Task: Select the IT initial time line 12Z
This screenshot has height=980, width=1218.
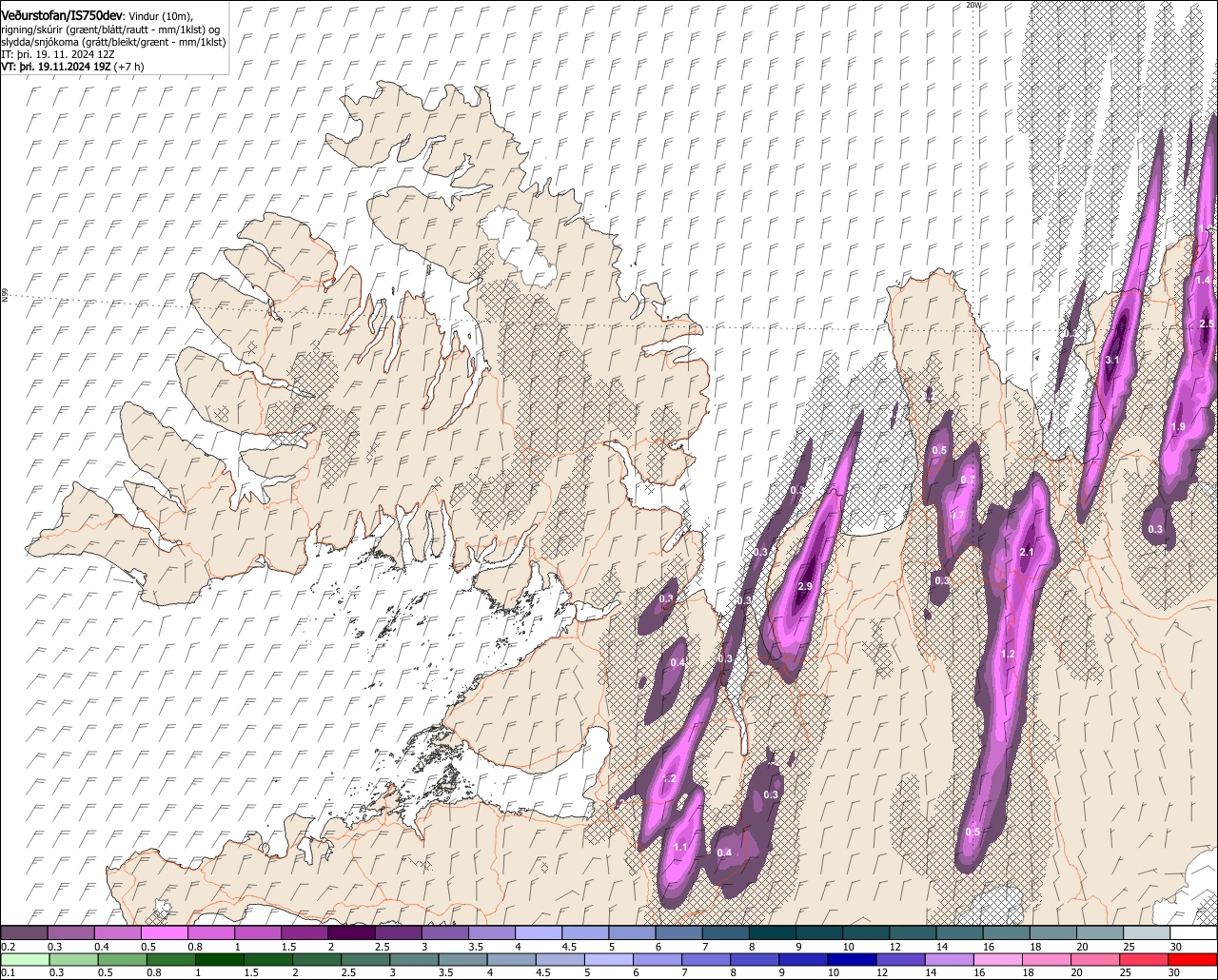Action: (59, 54)
